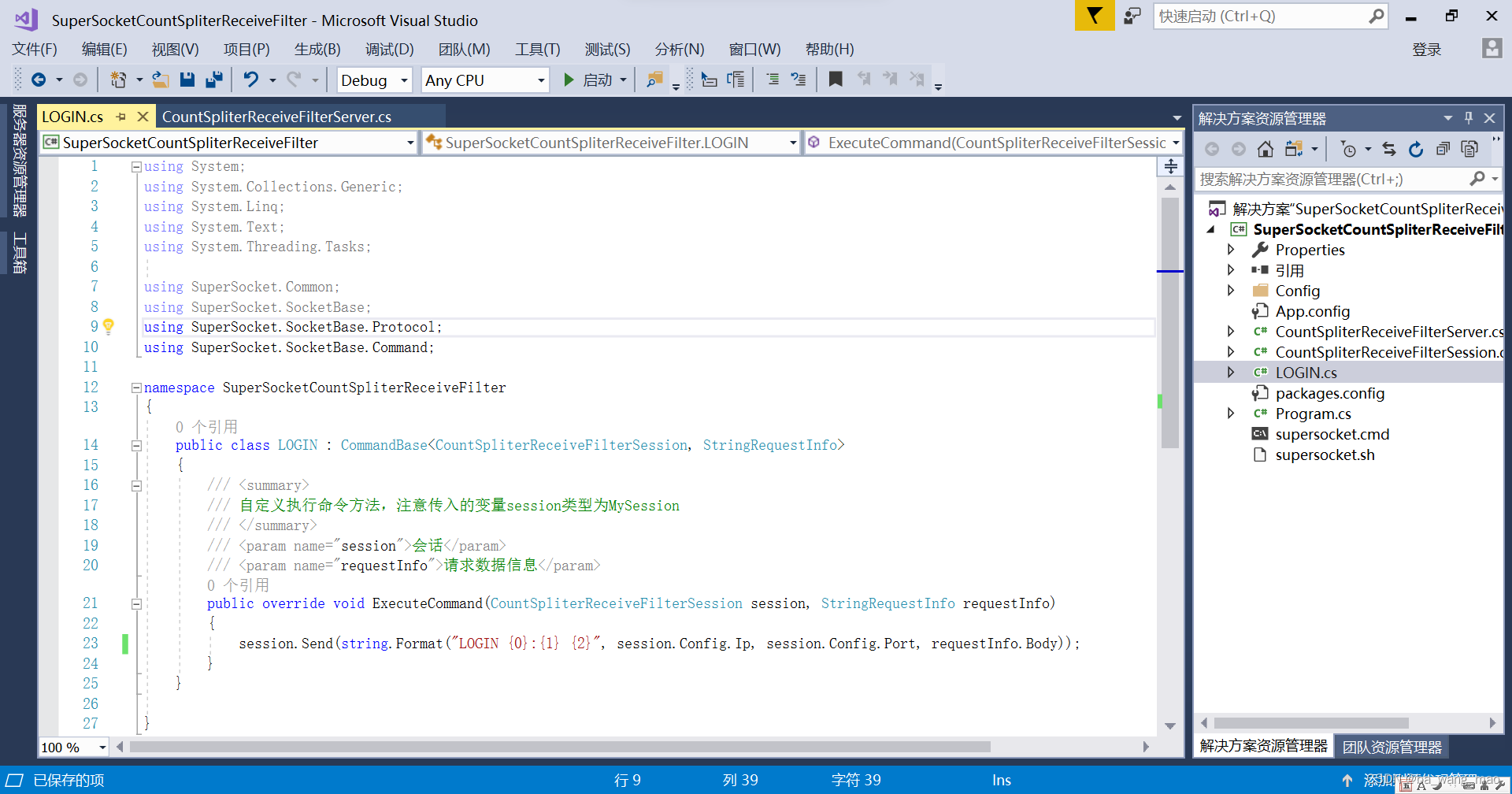Image resolution: width=1512 pixels, height=794 pixels.
Task: Switch to CountSpliterReceiveFilterServer.cs tab
Action: [276, 117]
